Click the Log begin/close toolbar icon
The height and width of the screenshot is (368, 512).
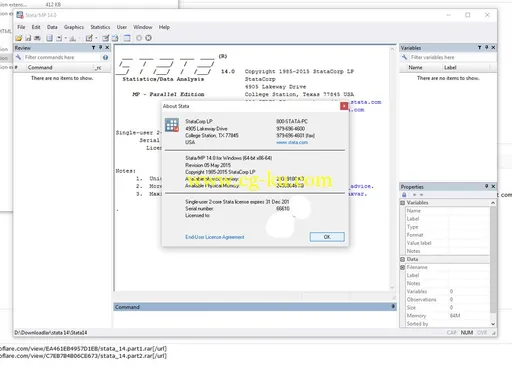pyautogui.click(x=49, y=38)
